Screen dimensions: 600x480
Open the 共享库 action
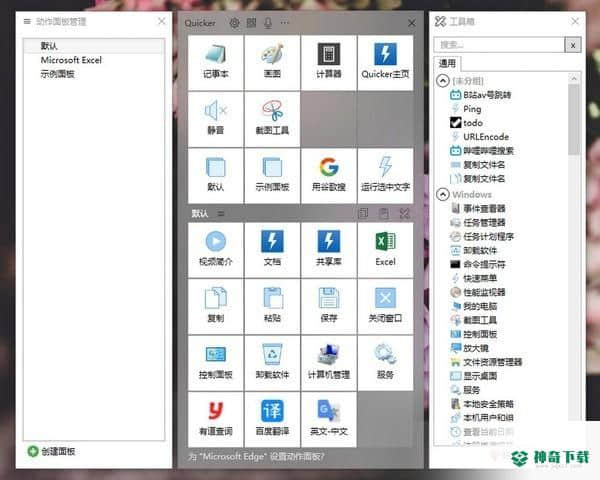[x=329, y=250]
